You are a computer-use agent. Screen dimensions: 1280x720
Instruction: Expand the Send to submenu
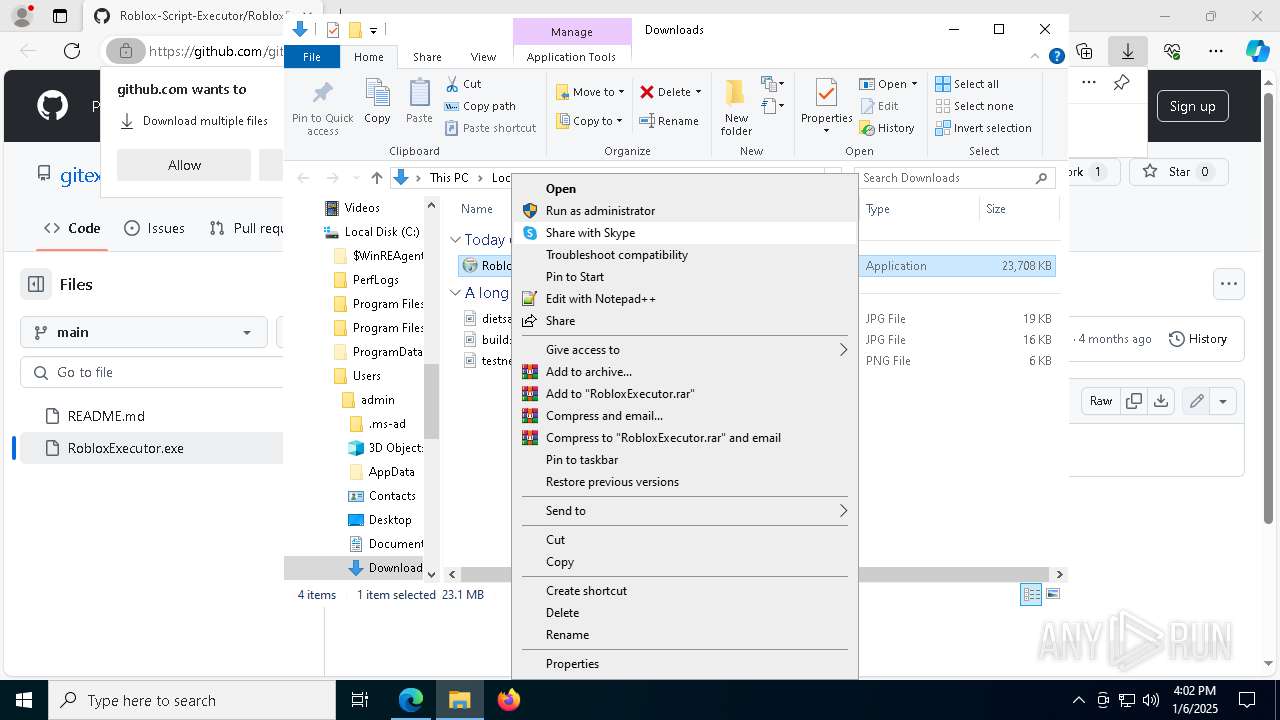point(685,511)
